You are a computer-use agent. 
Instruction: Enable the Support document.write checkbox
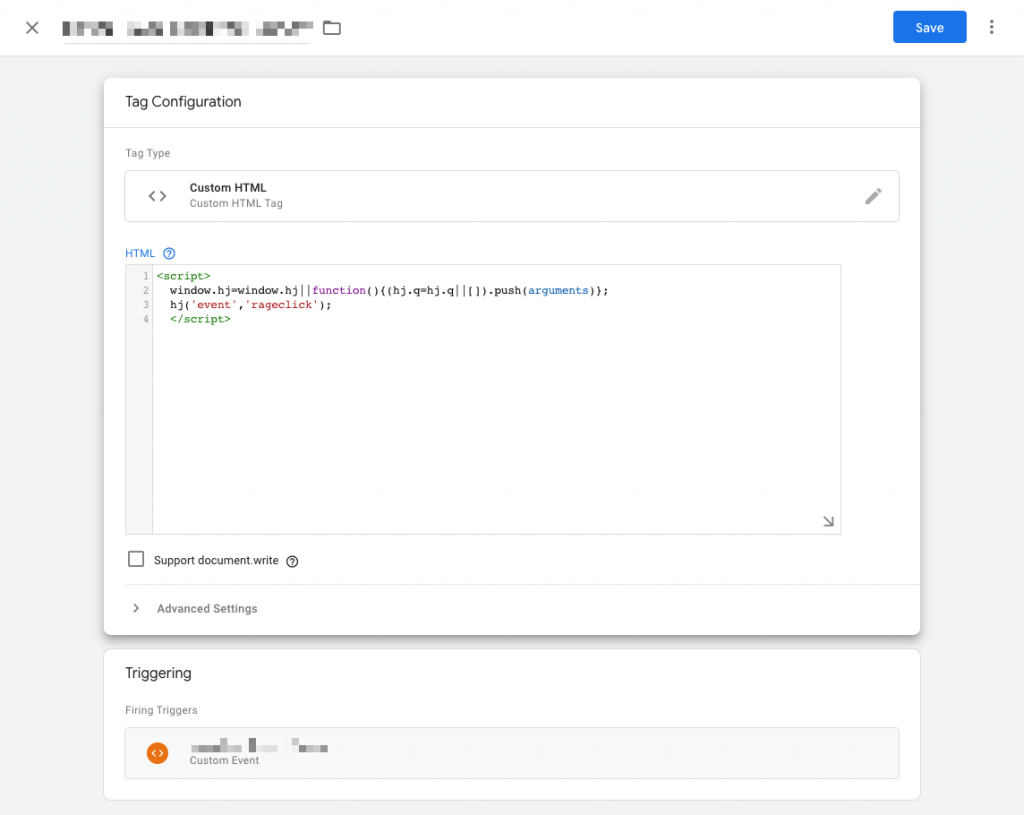point(136,559)
